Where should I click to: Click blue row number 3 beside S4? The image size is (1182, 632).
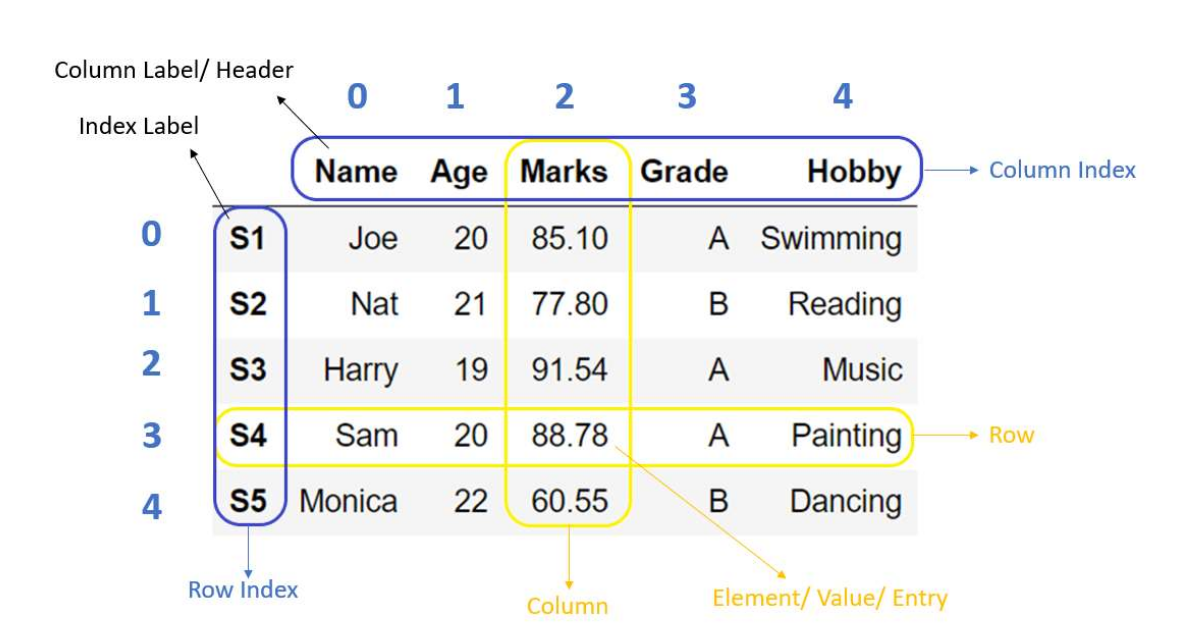pyautogui.click(x=151, y=436)
